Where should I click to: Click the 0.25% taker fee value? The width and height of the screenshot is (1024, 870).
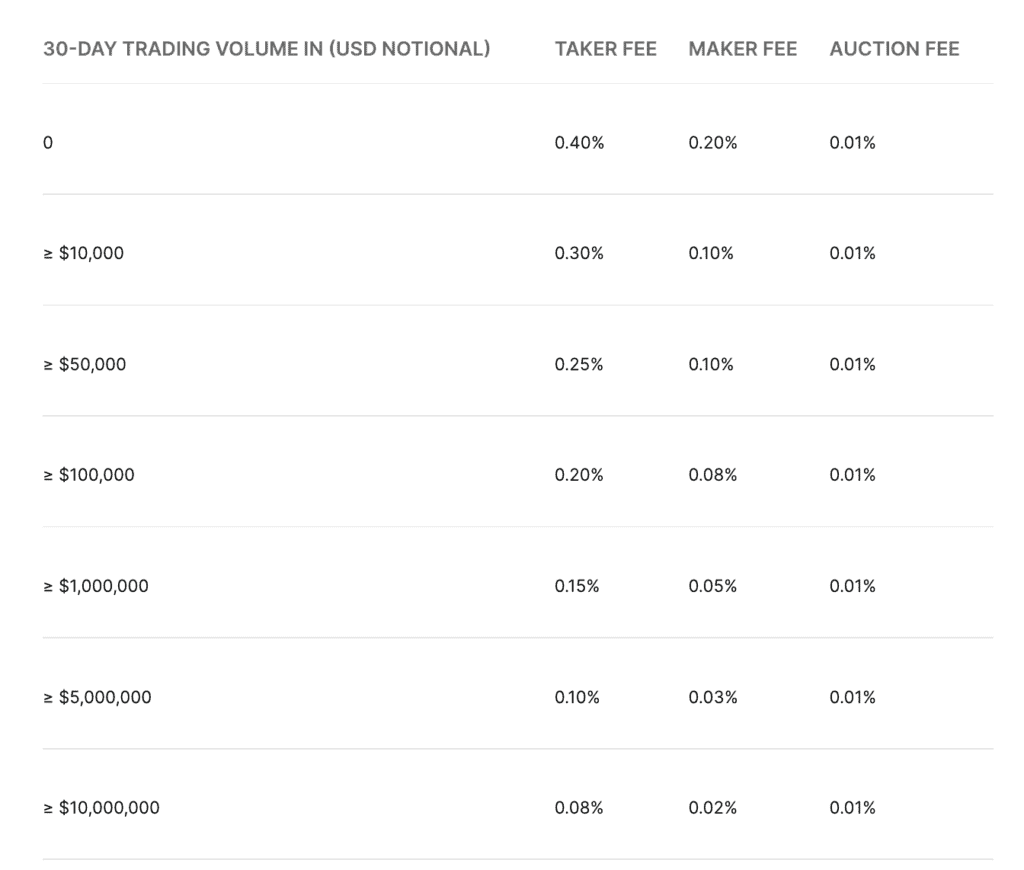tap(579, 365)
